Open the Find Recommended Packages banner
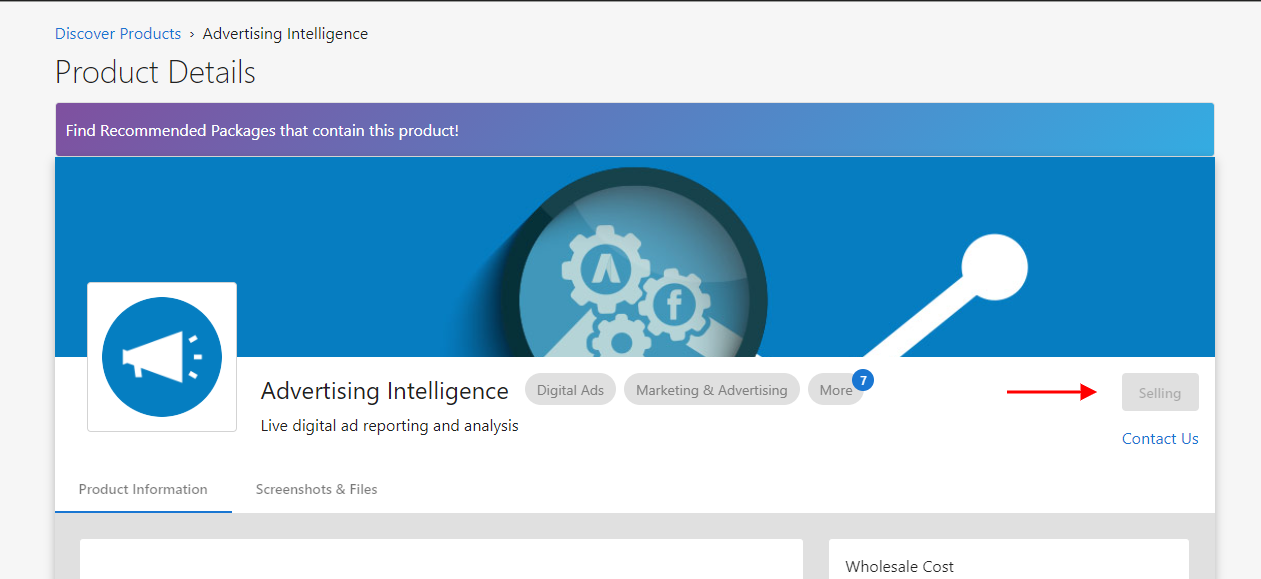Screen dimensions: 1261x579 634,130
